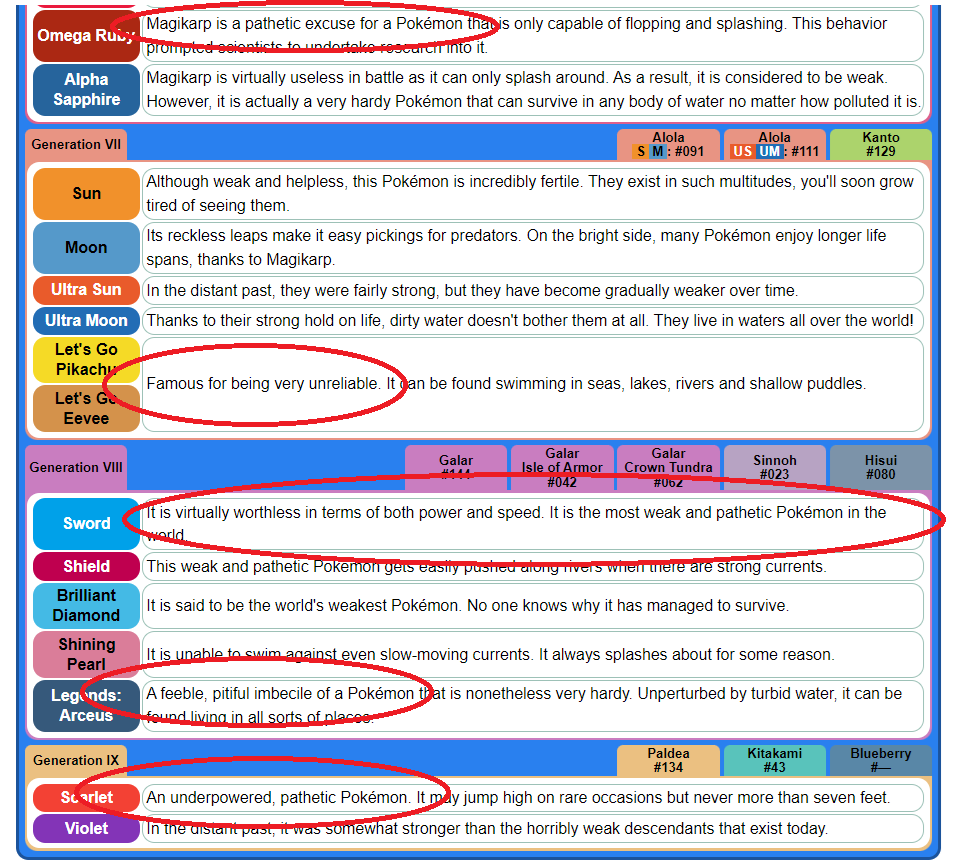Click the Galar Isle of Armor #042 cell
This screenshot has height=865, width=967.
(562, 467)
